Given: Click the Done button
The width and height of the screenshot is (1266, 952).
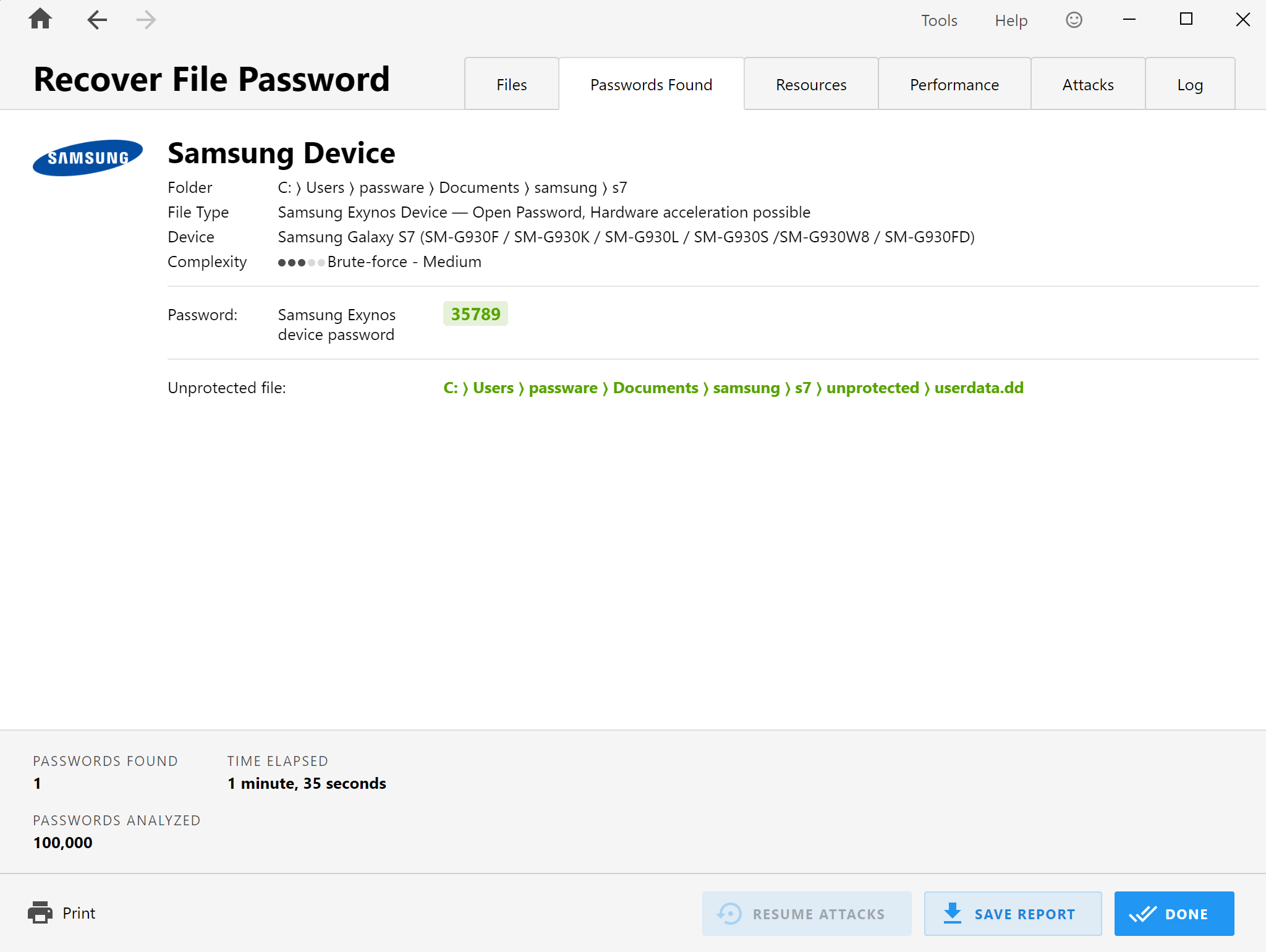Looking at the screenshot, I should tap(1174, 914).
